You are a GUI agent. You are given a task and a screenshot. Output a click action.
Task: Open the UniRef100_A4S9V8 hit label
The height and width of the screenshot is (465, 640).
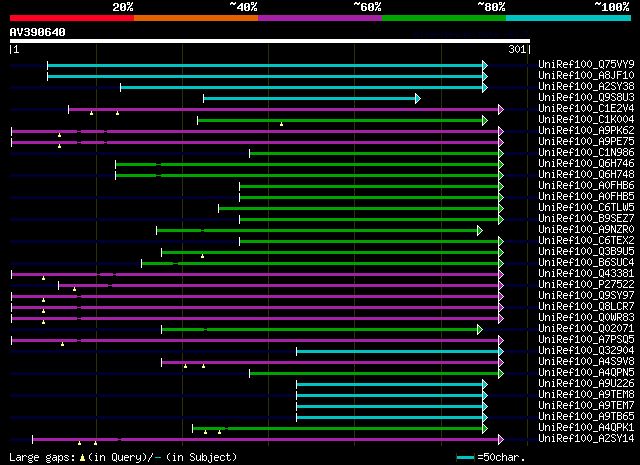[x=586, y=361]
